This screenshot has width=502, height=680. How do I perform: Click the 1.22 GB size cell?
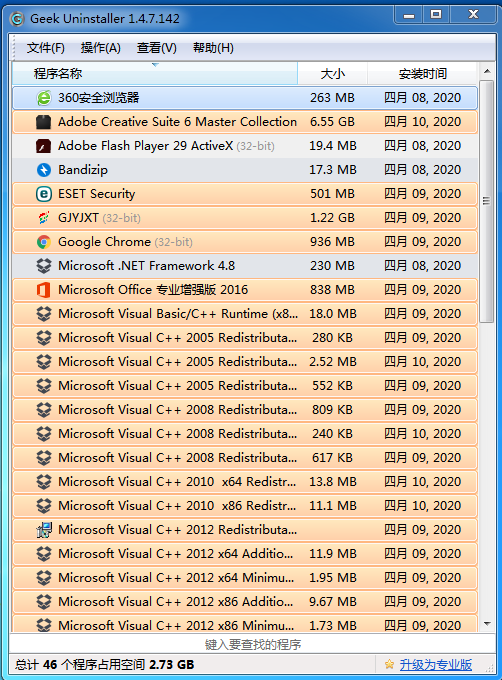(332, 218)
